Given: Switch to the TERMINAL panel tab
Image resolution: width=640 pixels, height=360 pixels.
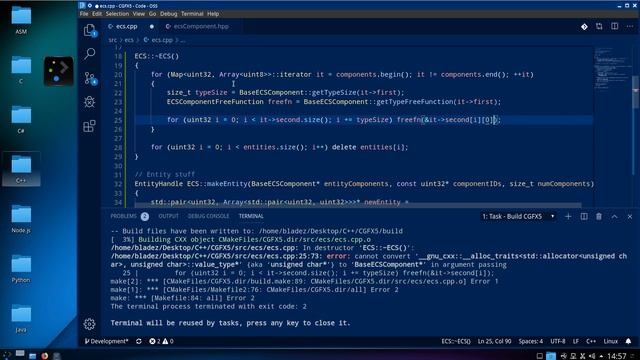Looking at the screenshot, I should [x=251, y=216].
